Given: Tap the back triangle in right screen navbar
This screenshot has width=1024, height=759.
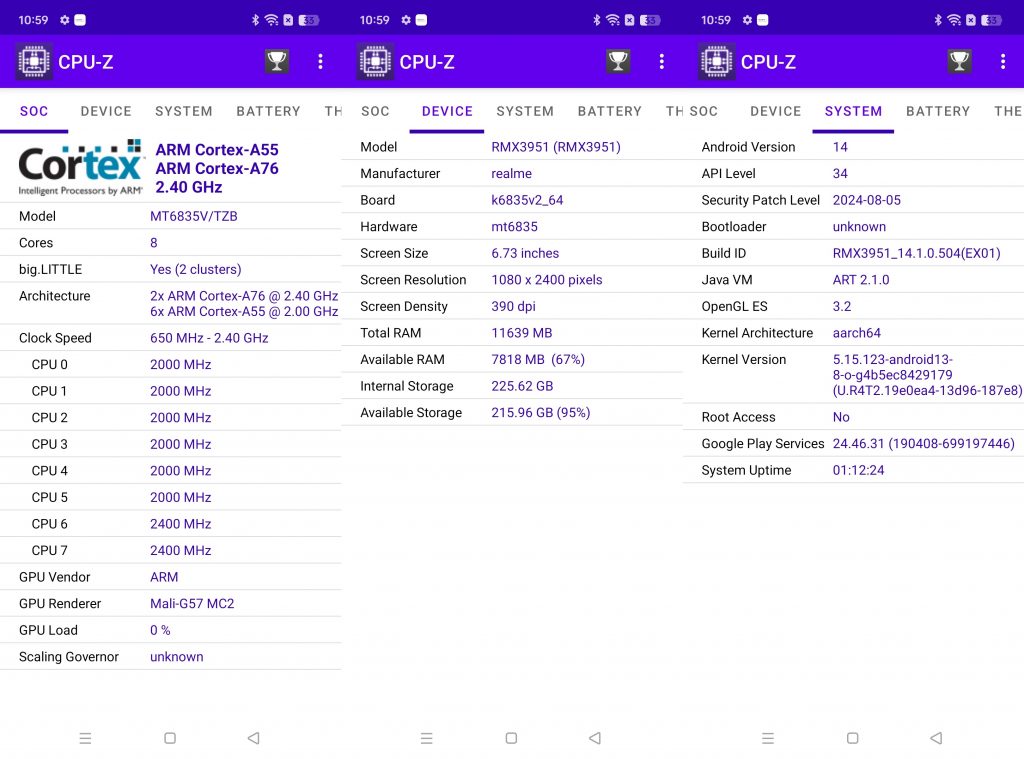Looking at the screenshot, I should [x=936, y=738].
